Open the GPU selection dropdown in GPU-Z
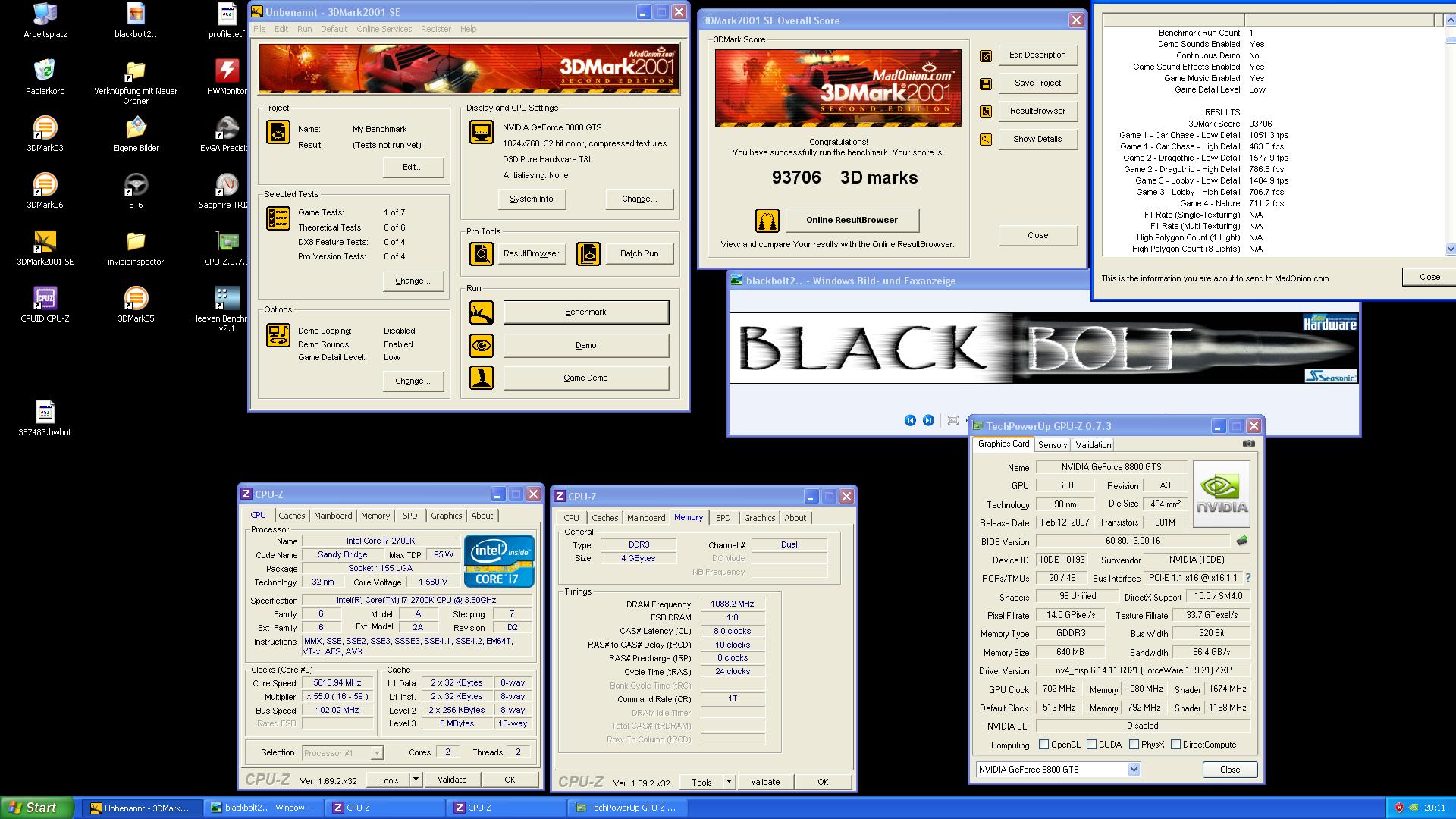Screen dimensions: 1456x819 click(1134, 770)
